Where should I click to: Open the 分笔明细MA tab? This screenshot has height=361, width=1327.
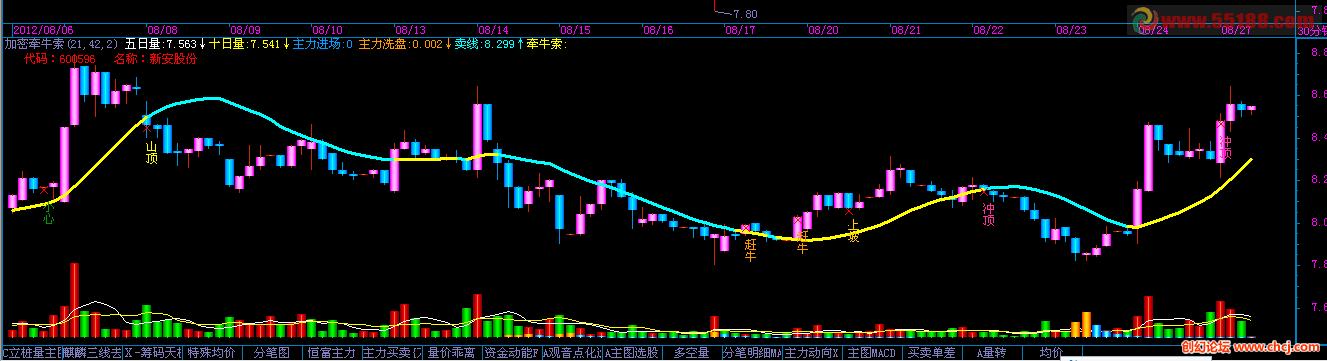click(x=751, y=353)
